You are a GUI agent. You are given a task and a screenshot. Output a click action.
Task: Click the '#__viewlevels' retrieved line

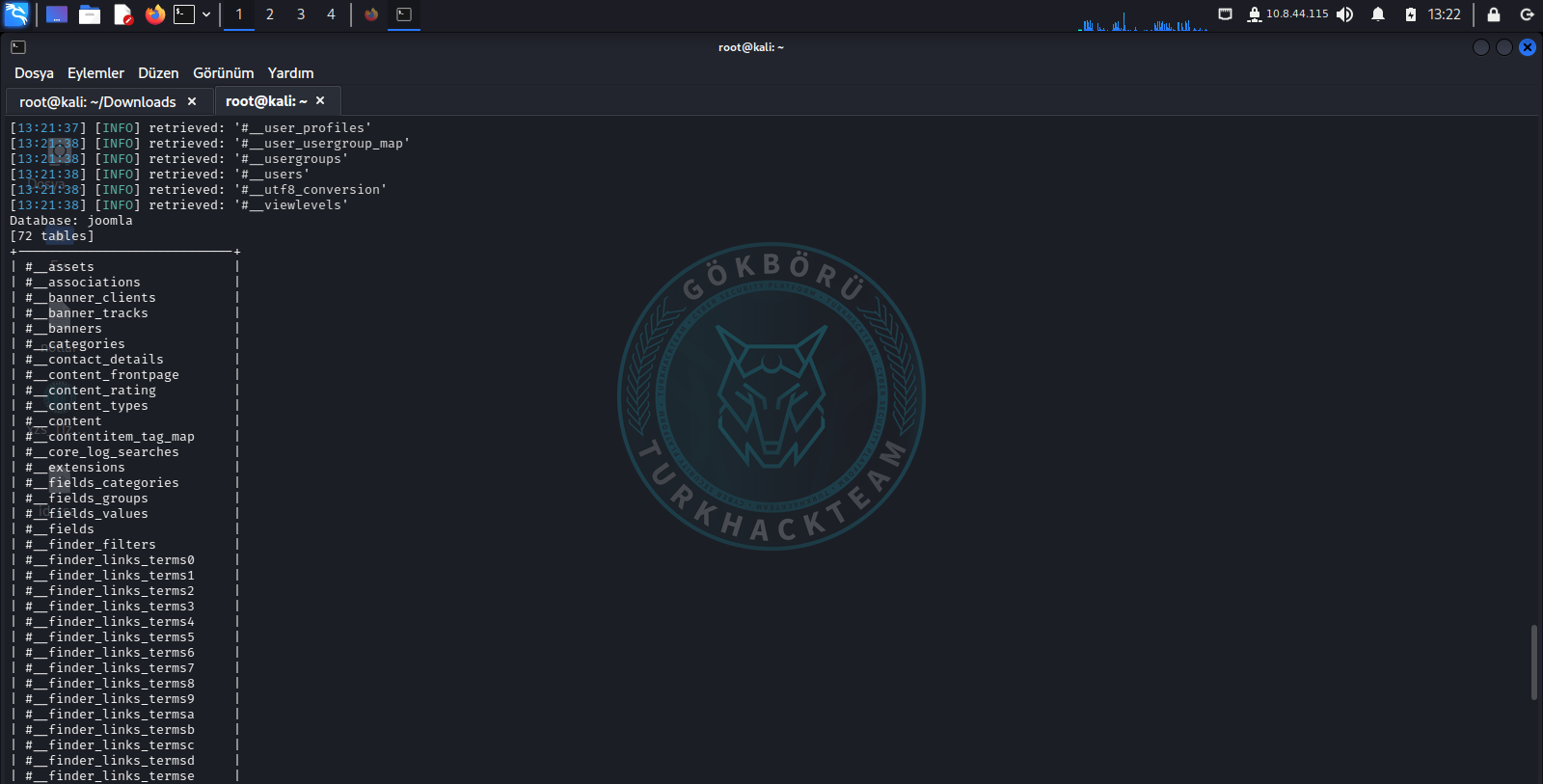point(179,205)
